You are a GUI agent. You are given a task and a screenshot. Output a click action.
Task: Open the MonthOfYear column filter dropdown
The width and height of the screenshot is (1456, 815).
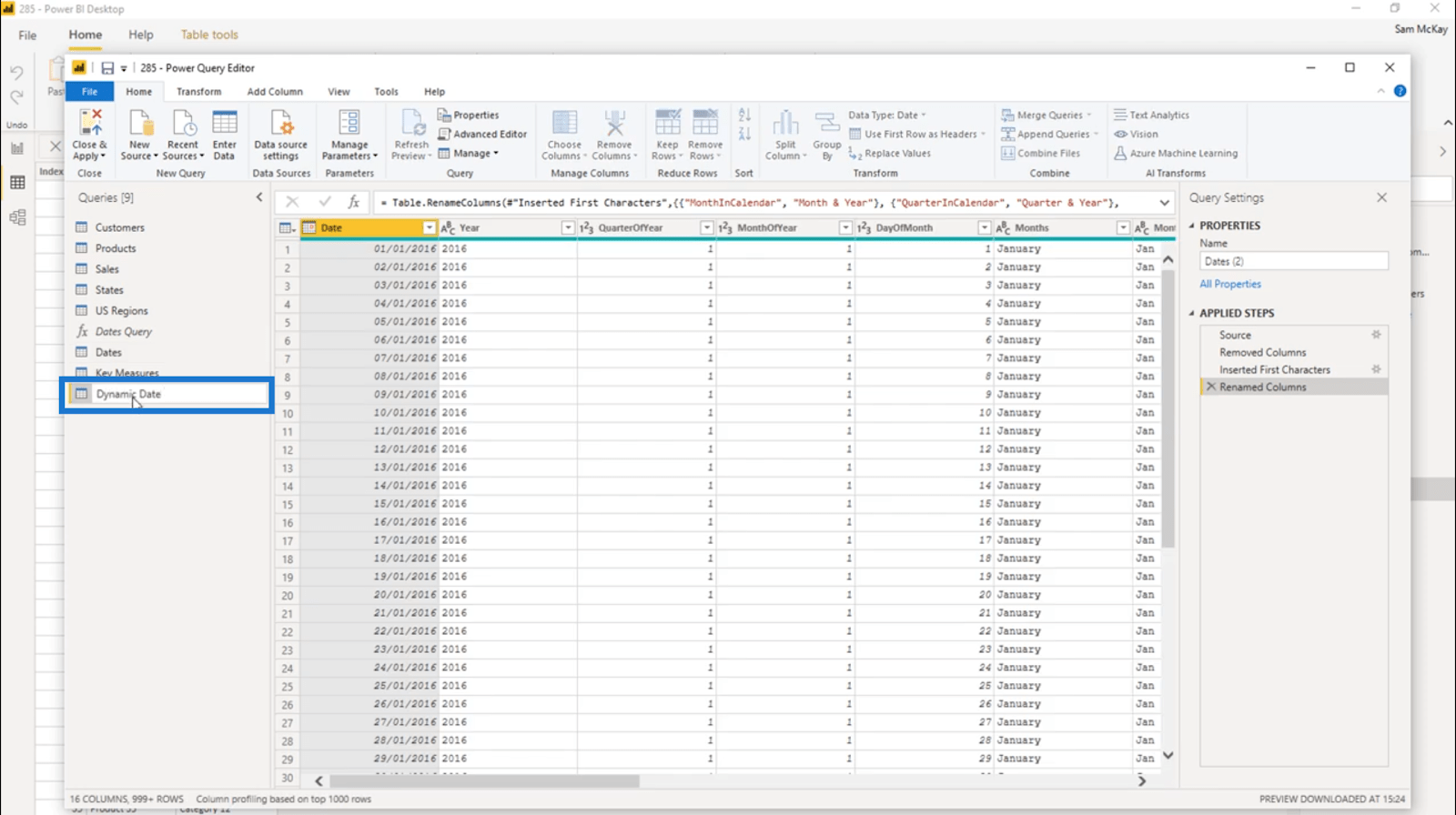pos(845,228)
